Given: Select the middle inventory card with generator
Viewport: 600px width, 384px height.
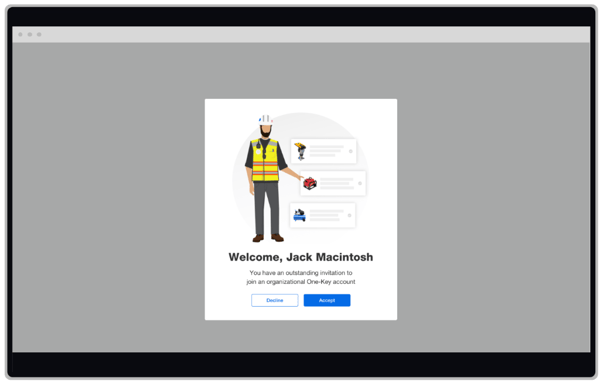Looking at the screenshot, I should point(333,183).
